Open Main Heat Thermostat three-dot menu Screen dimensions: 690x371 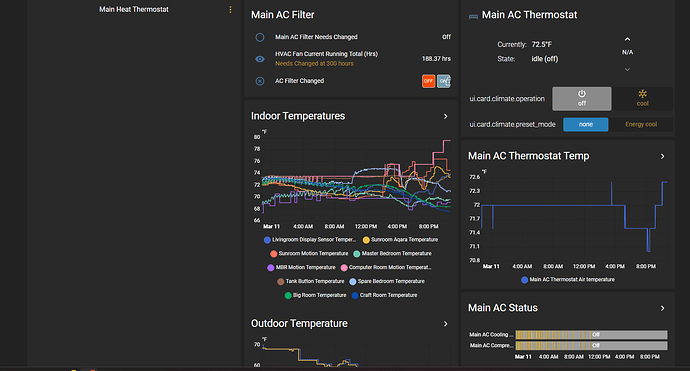tap(230, 10)
